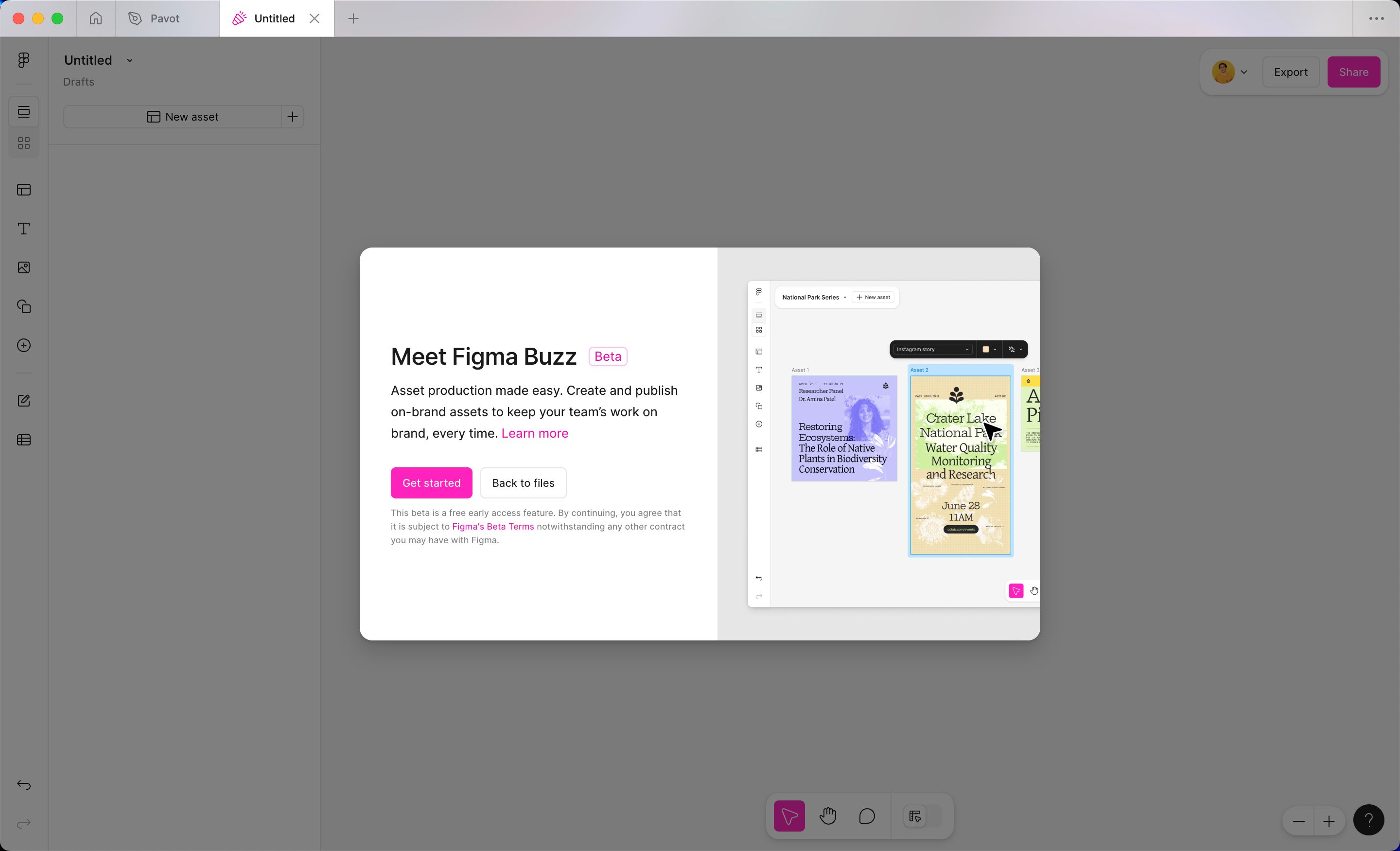This screenshot has width=1400, height=851.
Task: Click the Get started button
Action: point(431,482)
